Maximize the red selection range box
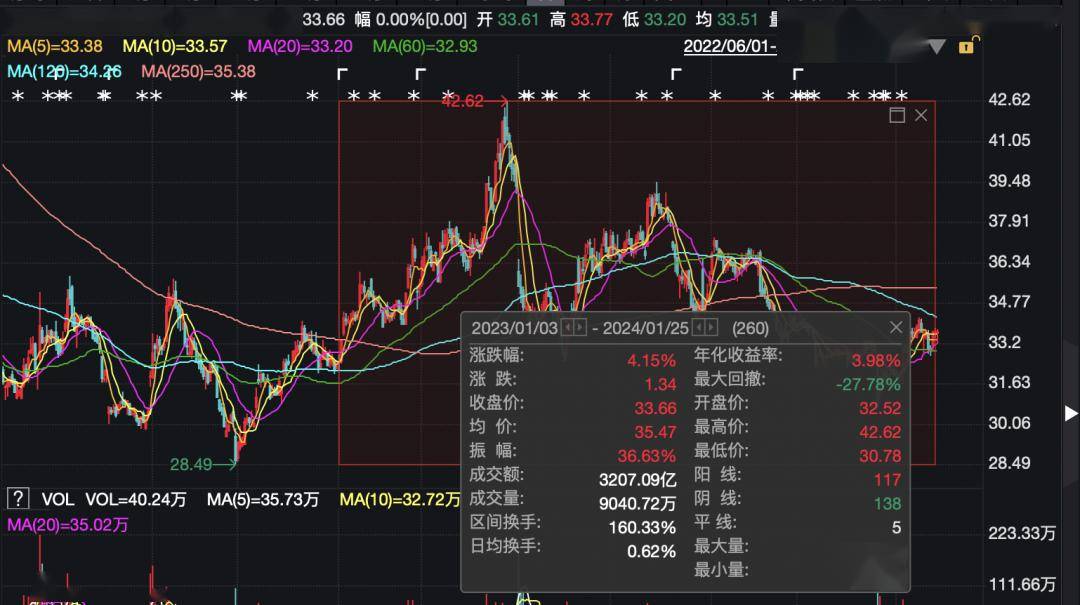 [897, 115]
